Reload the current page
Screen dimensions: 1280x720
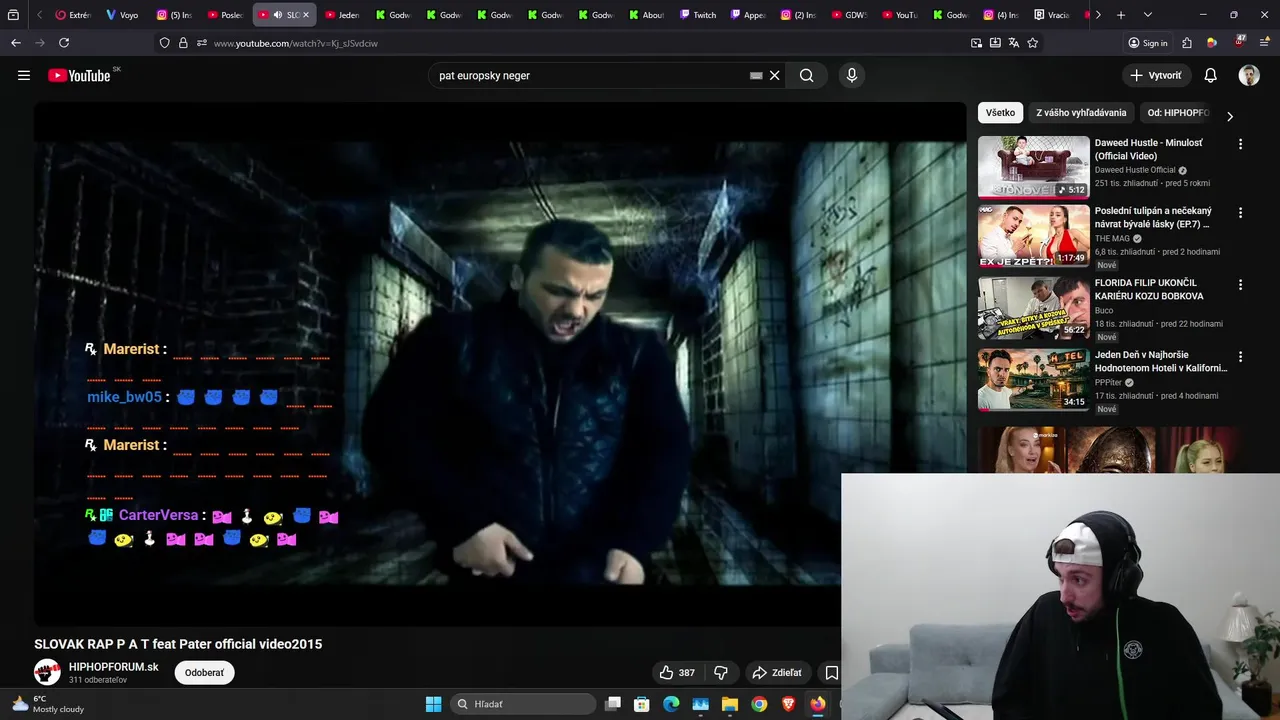(x=64, y=43)
